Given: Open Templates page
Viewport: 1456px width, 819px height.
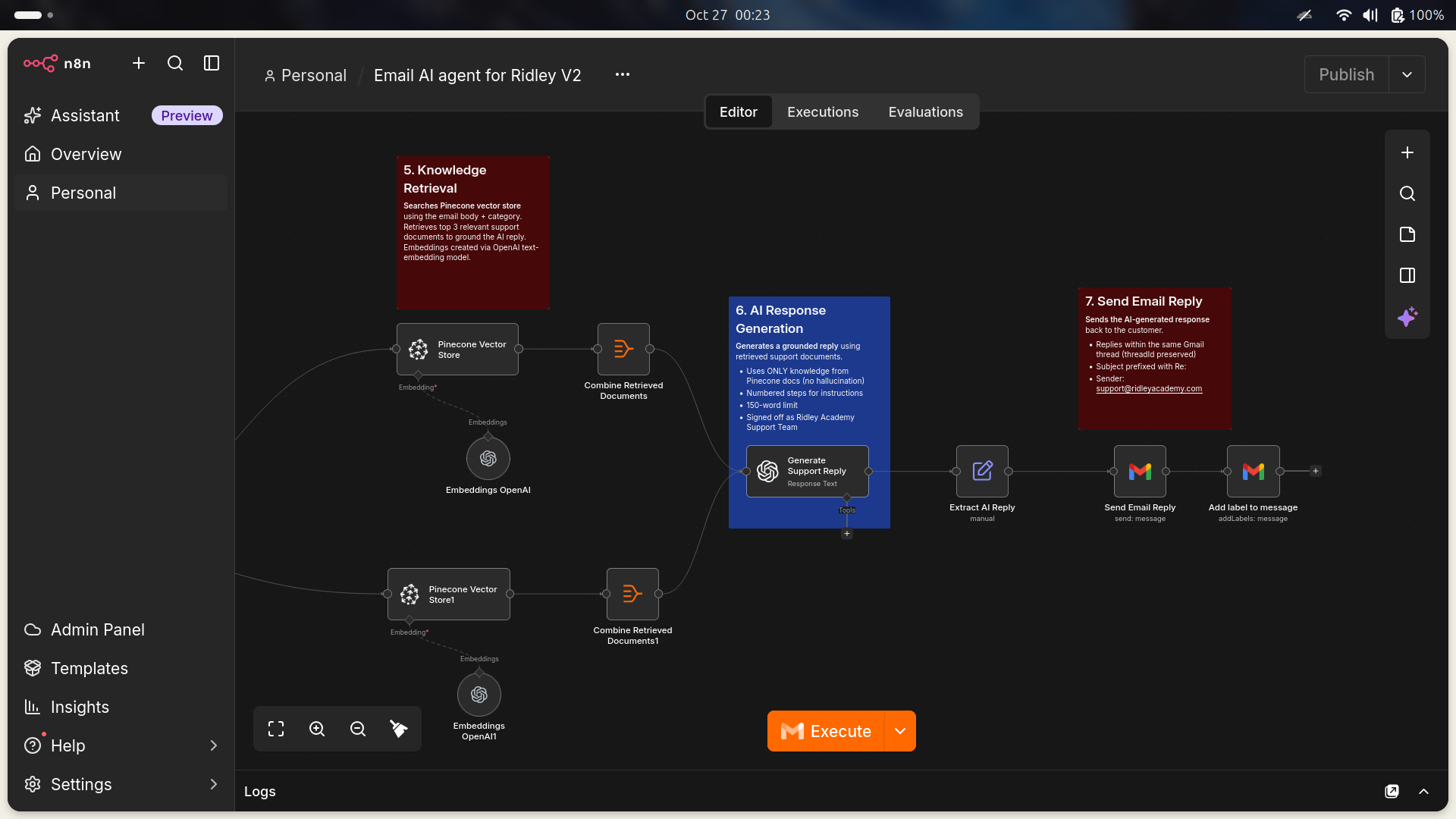Looking at the screenshot, I should [x=121, y=668].
